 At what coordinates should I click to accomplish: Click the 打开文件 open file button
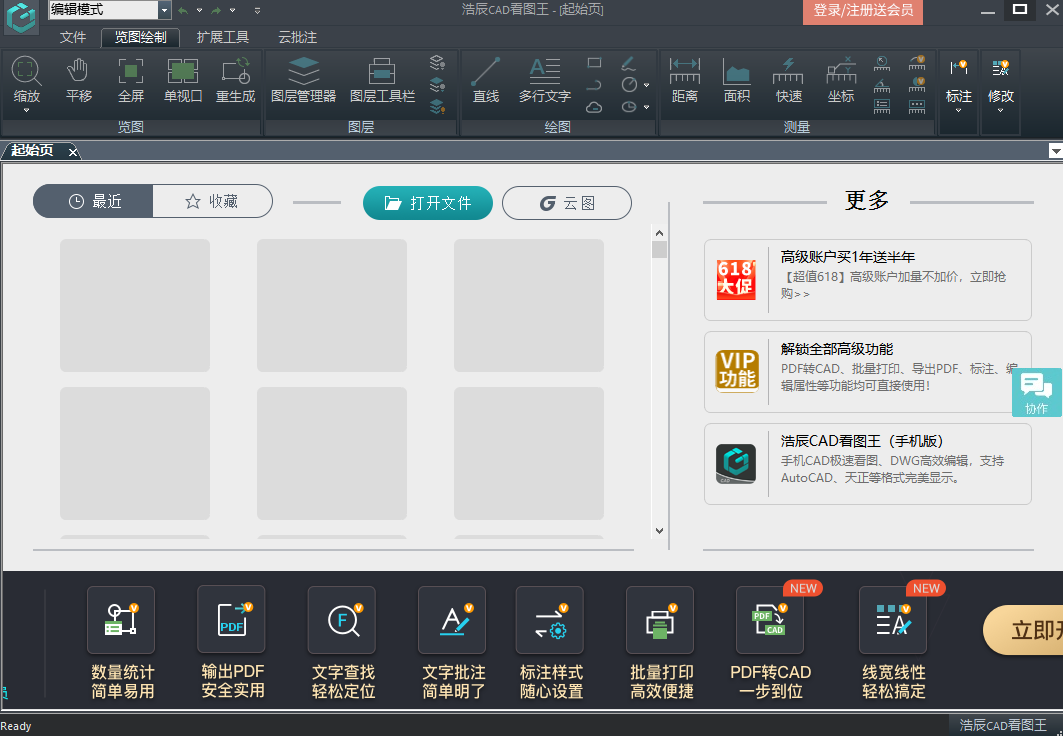(428, 203)
